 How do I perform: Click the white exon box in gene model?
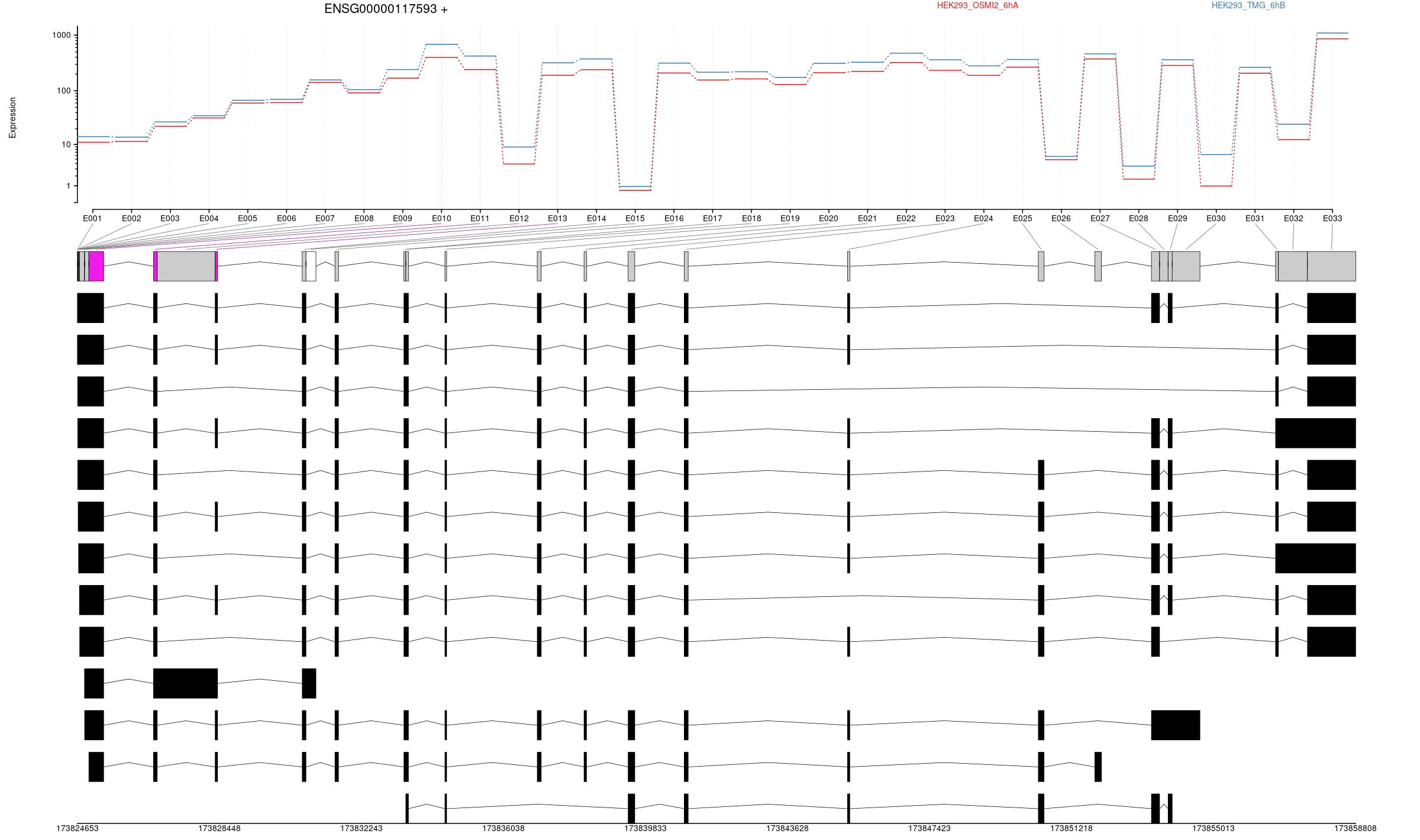(311, 266)
